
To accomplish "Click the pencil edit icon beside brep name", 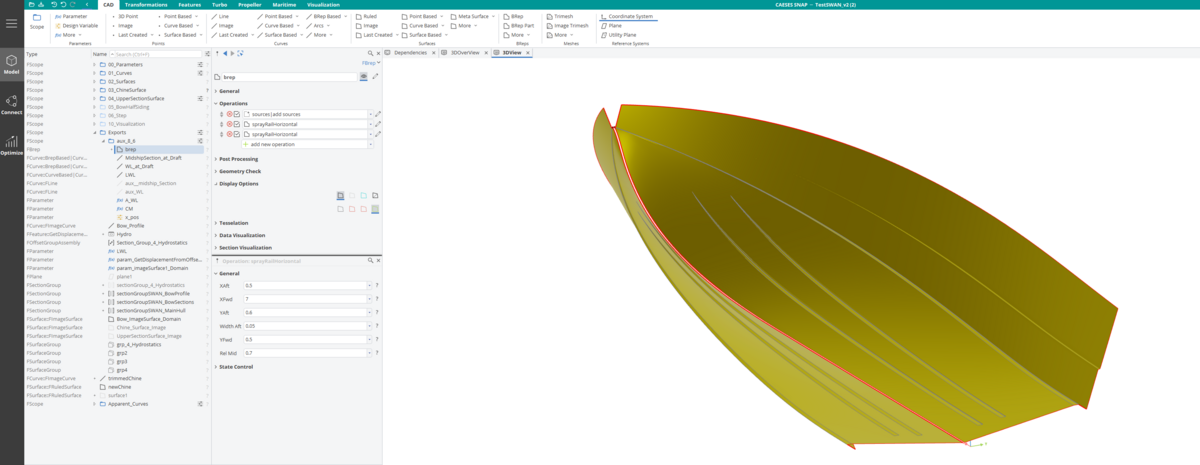I will click(x=376, y=76).
